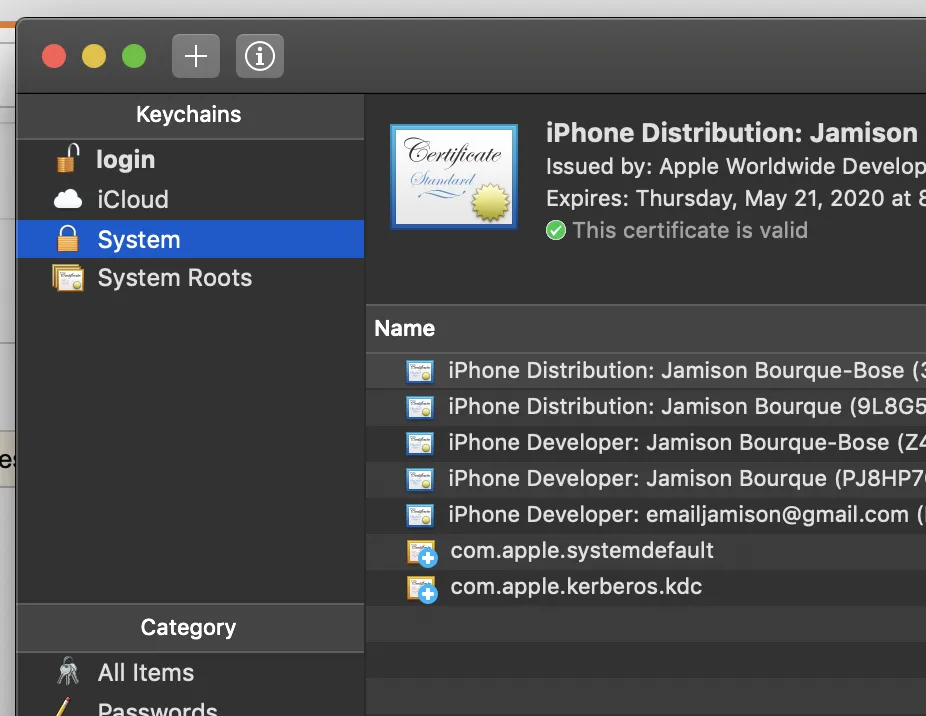Click the certificate-plus icon of com.apple.kerberos.kdc
The width and height of the screenshot is (926, 716).
pos(422,589)
